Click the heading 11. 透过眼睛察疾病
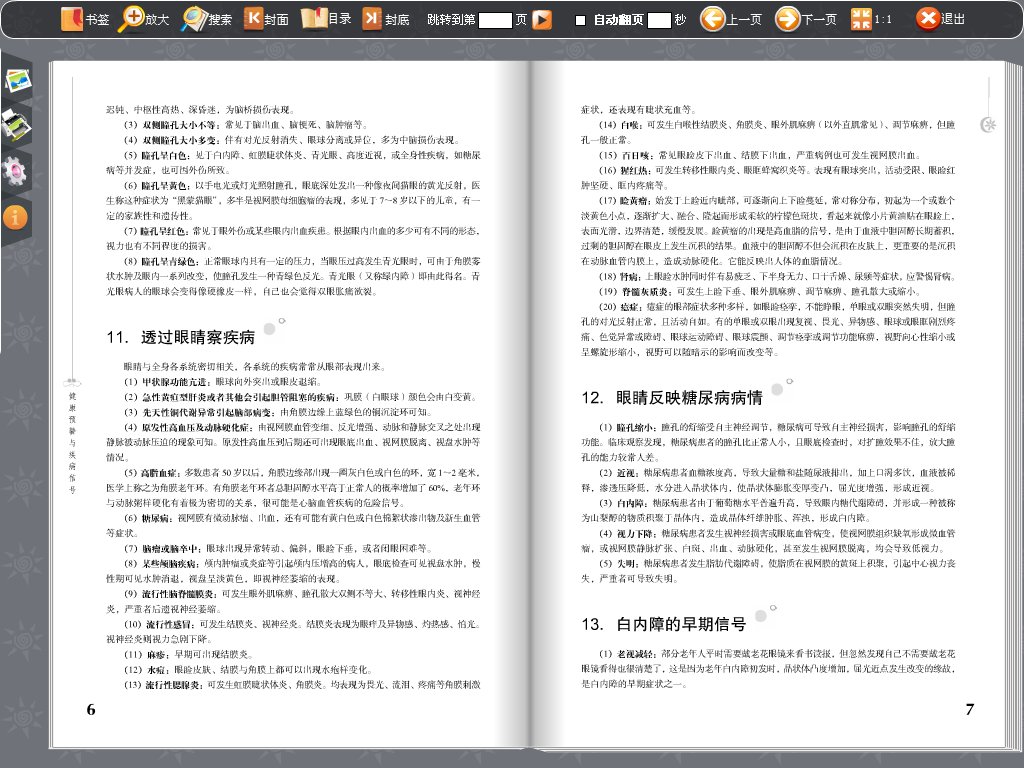1024x768 pixels. [x=180, y=337]
